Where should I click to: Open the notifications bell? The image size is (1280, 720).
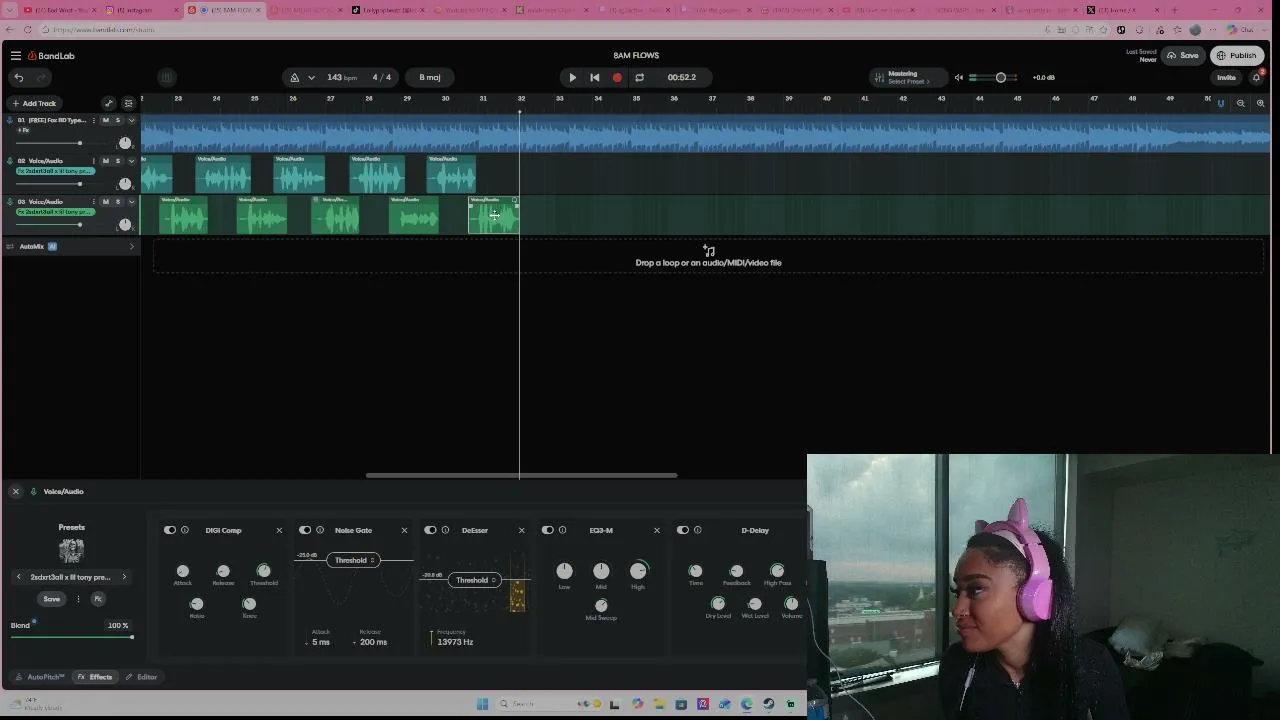pos(1257,77)
